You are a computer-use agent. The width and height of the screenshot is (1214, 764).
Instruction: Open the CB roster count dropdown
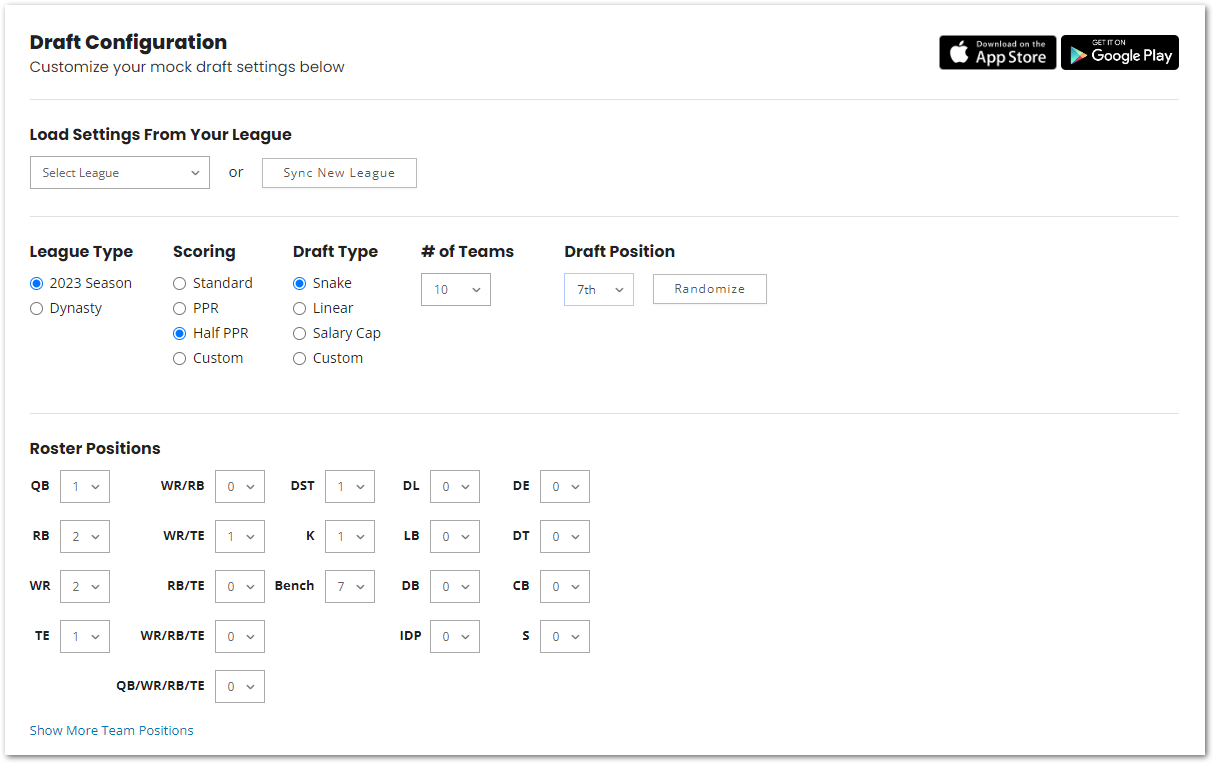pos(565,586)
